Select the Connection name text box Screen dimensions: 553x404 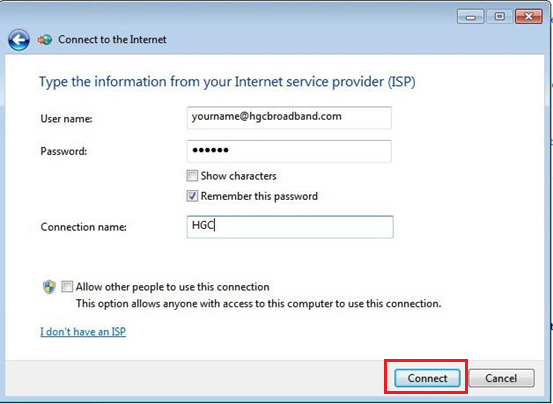pyautogui.click(x=290, y=227)
